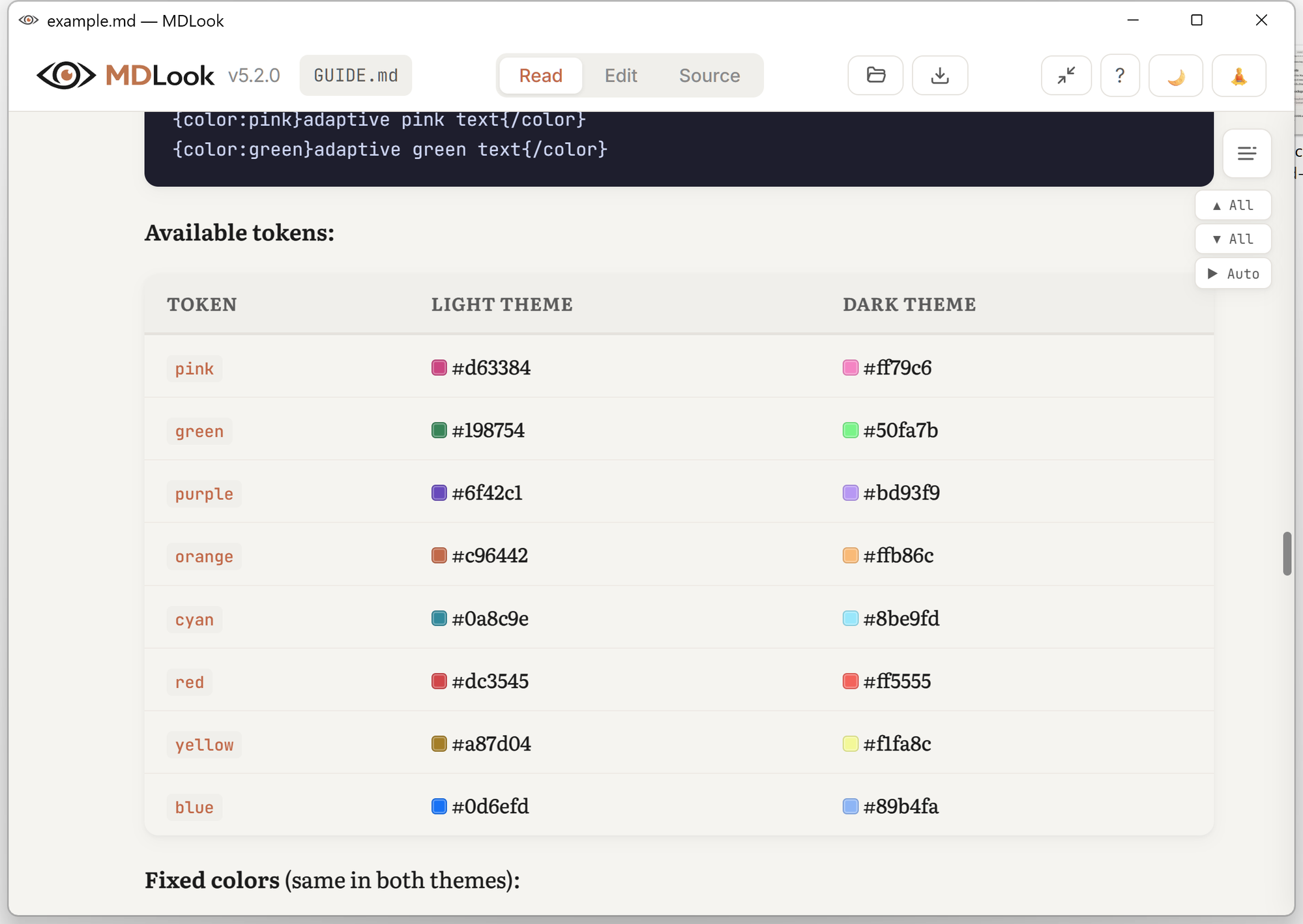Image resolution: width=1303 pixels, height=924 pixels.
Task: Click the DARK THEME column header
Action: [909, 304]
